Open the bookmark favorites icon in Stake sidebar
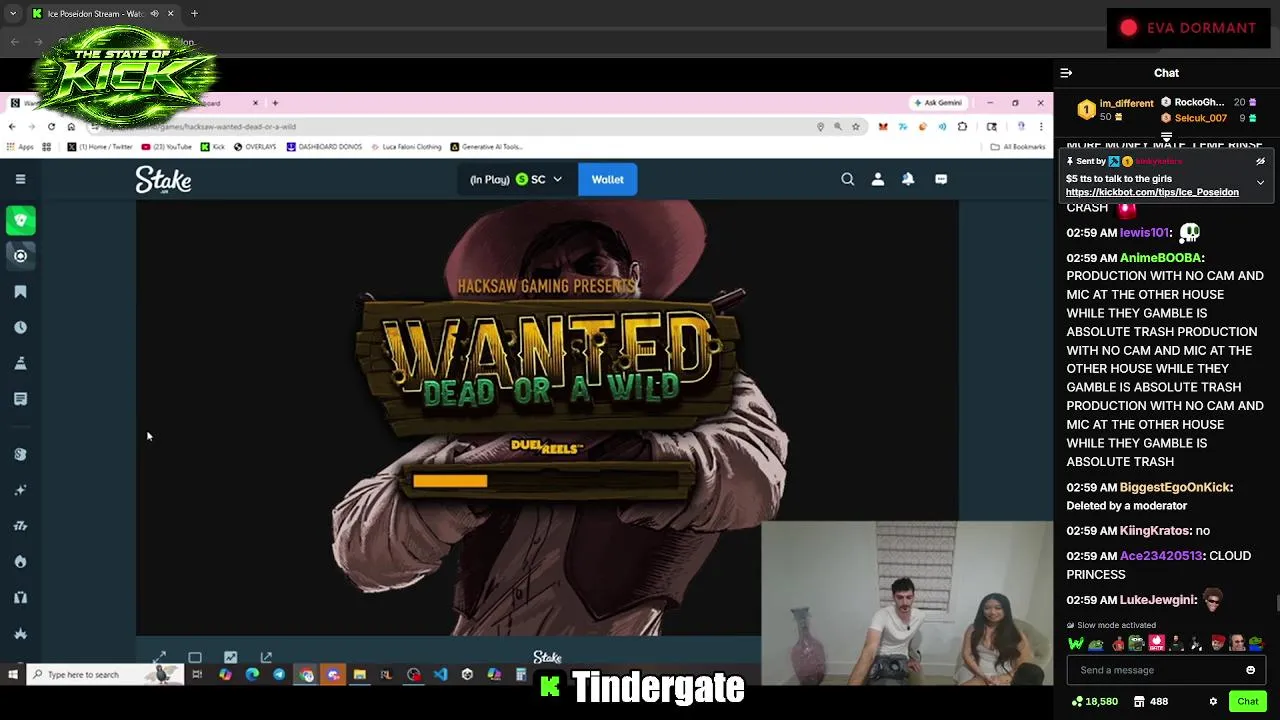Image resolution: width=1280 pixels, height=720 pixels. [20, 292]
